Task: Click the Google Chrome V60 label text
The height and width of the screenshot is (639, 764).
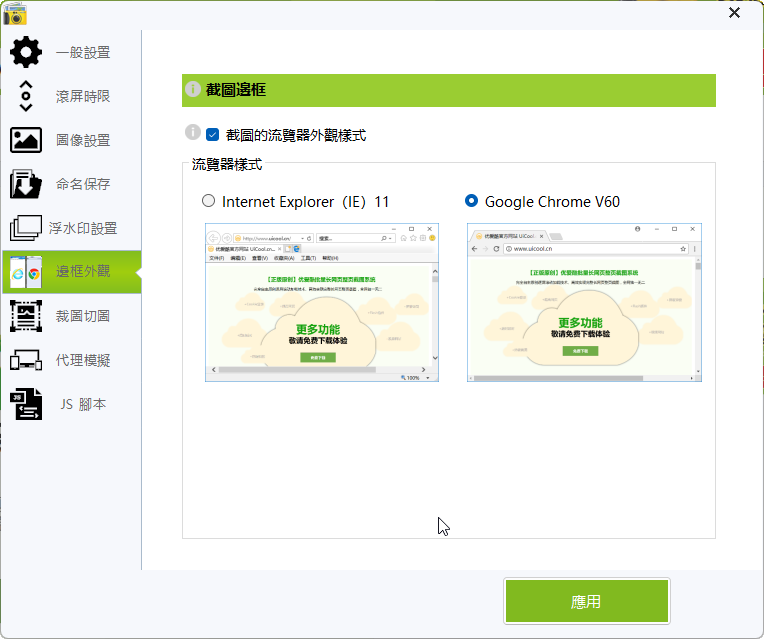Action: [x=552, y=201]
